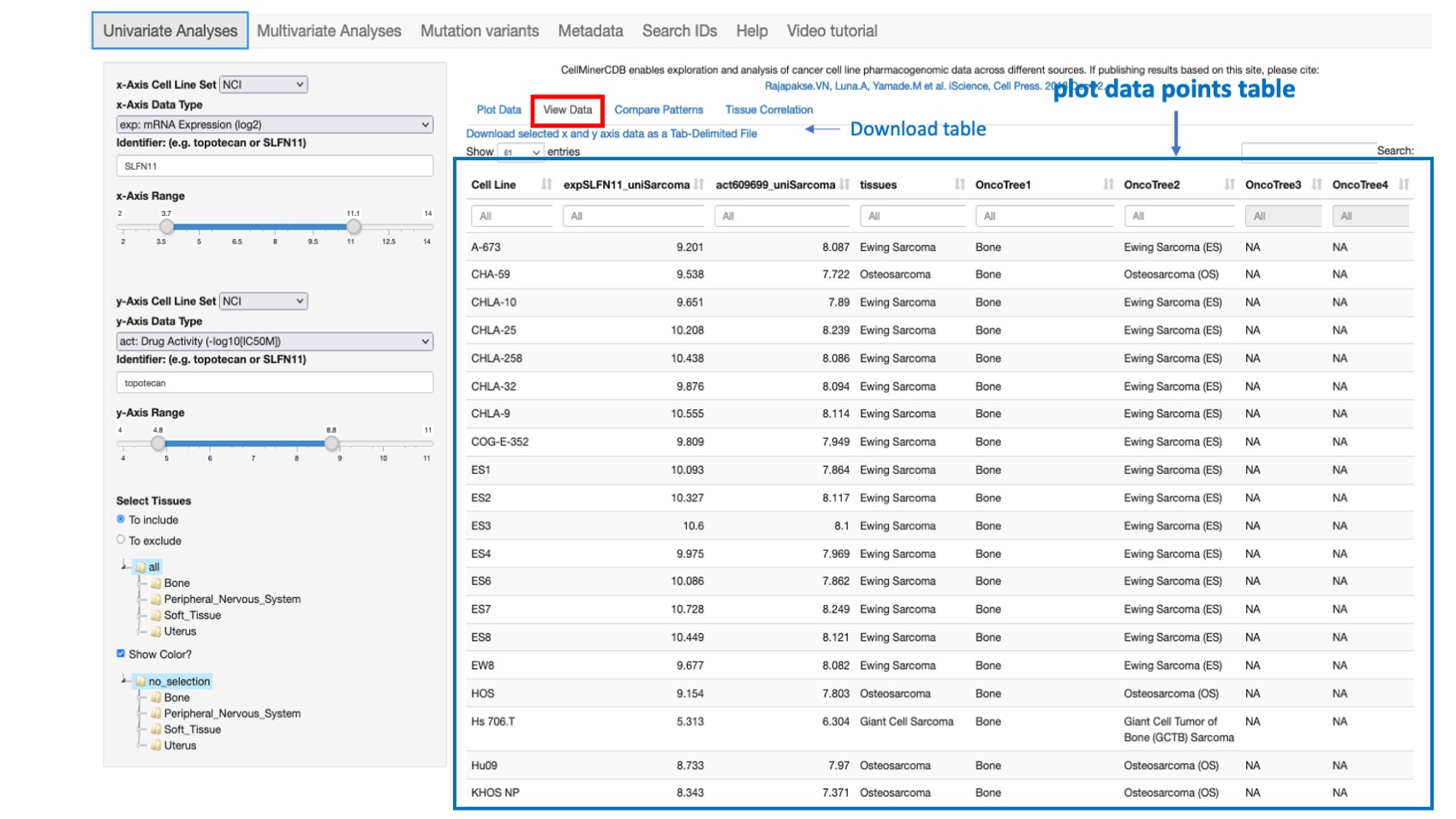
Task: Click the Compare Patterns link
Action: click(659, 110)
